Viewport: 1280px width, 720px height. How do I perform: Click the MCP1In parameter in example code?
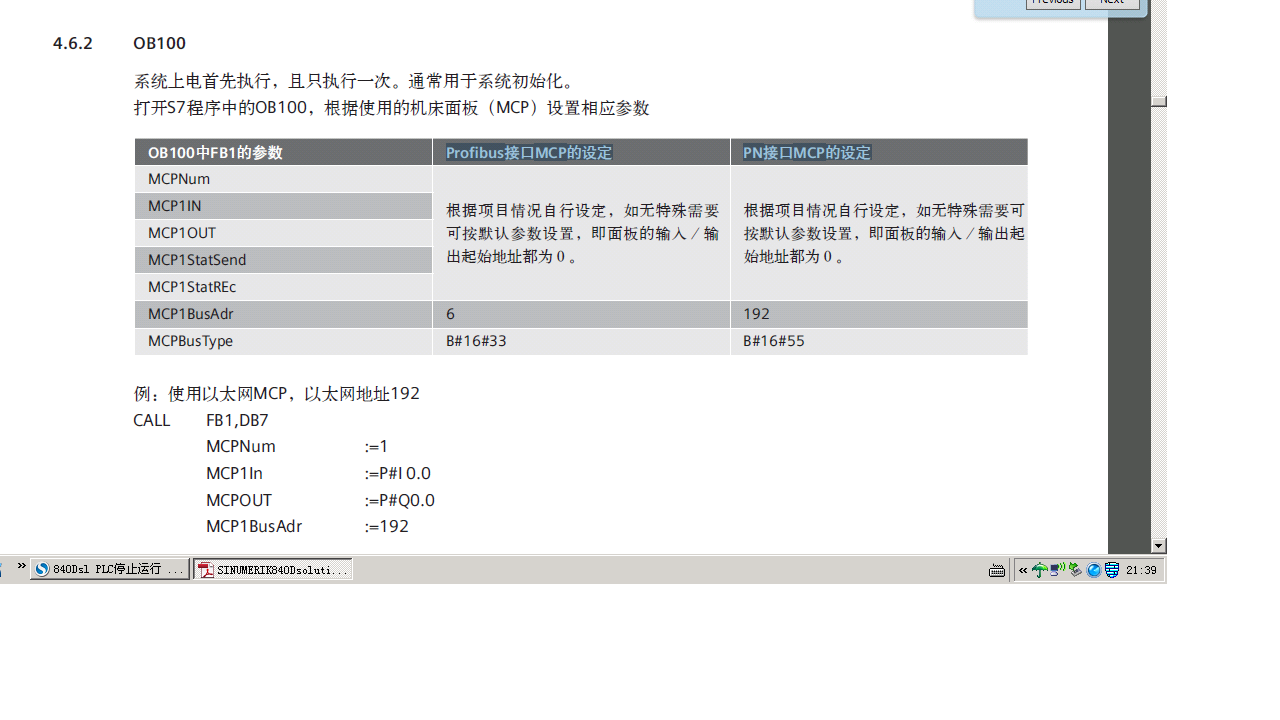(234, 473)
